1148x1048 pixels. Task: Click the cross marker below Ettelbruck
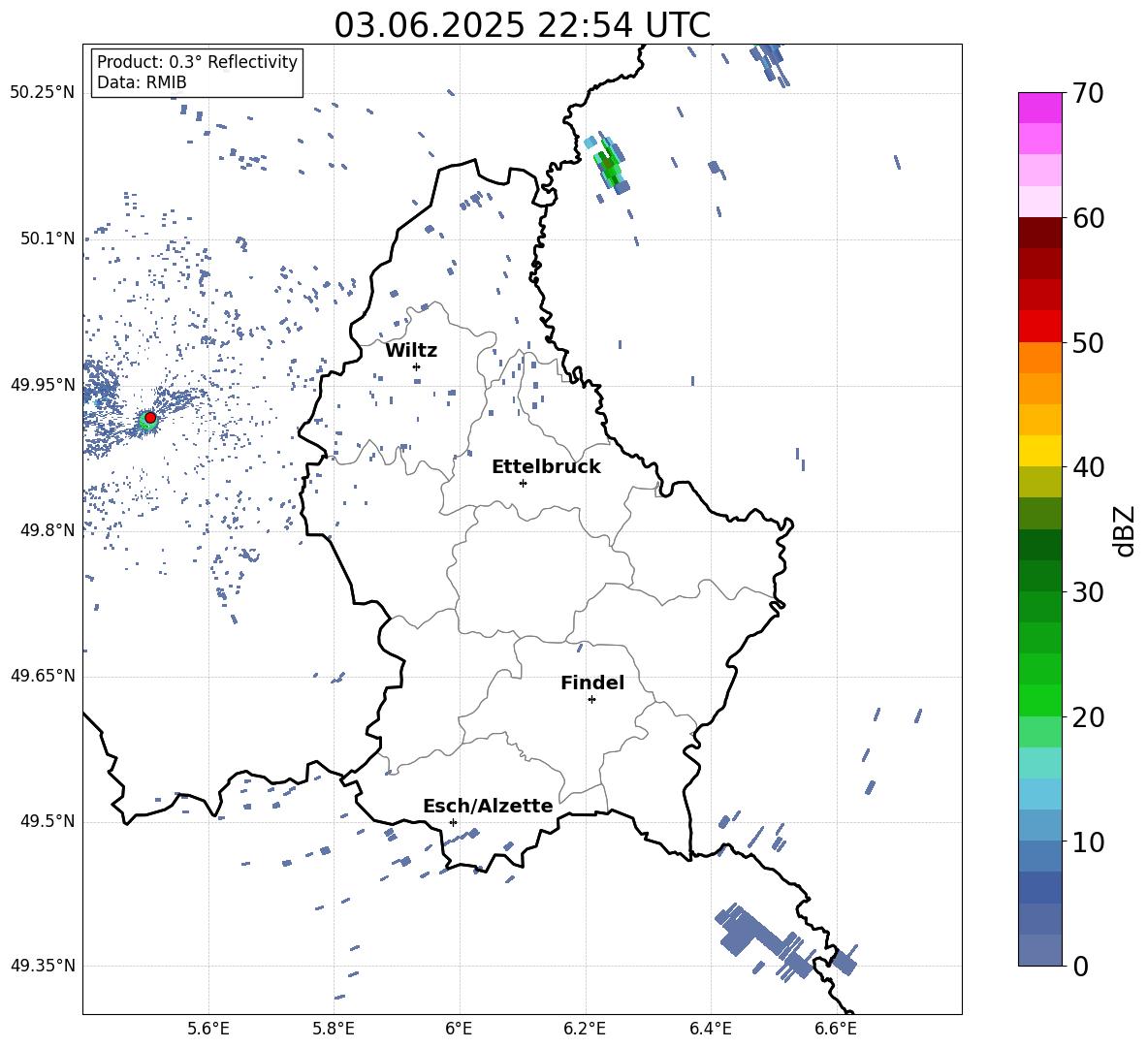[x=523, y=483]
